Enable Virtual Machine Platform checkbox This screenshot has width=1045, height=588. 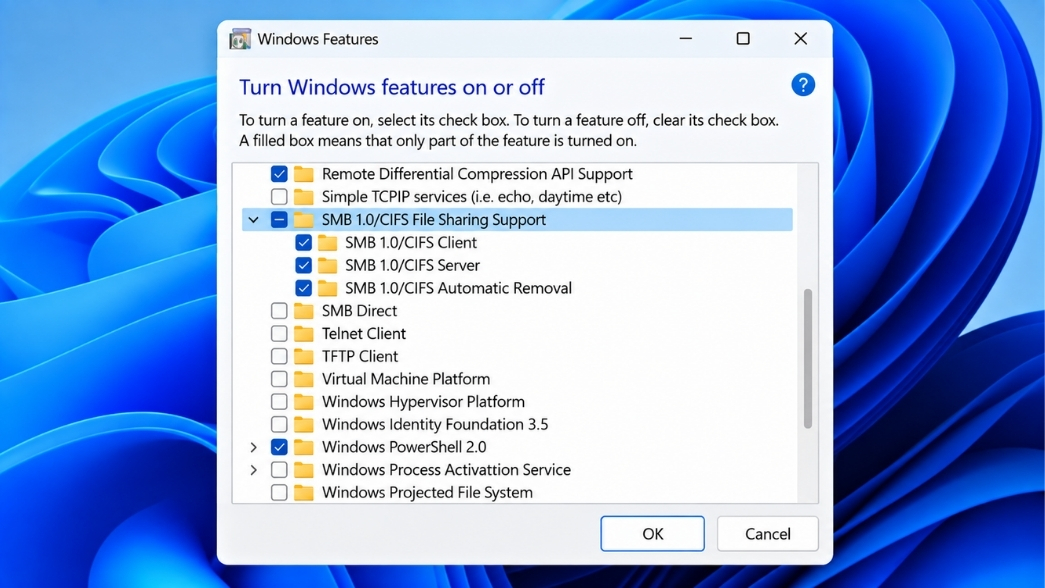coord(279,379)
